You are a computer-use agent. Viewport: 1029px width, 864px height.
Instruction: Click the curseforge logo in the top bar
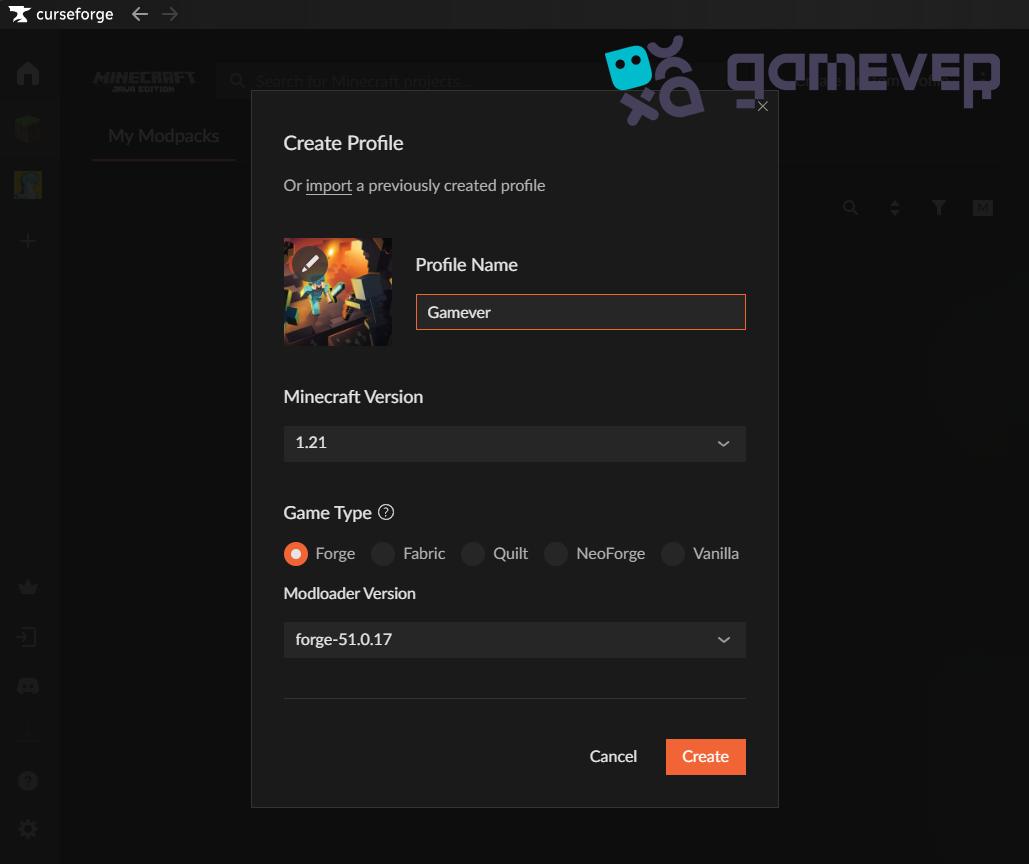(x=60, y=14)
